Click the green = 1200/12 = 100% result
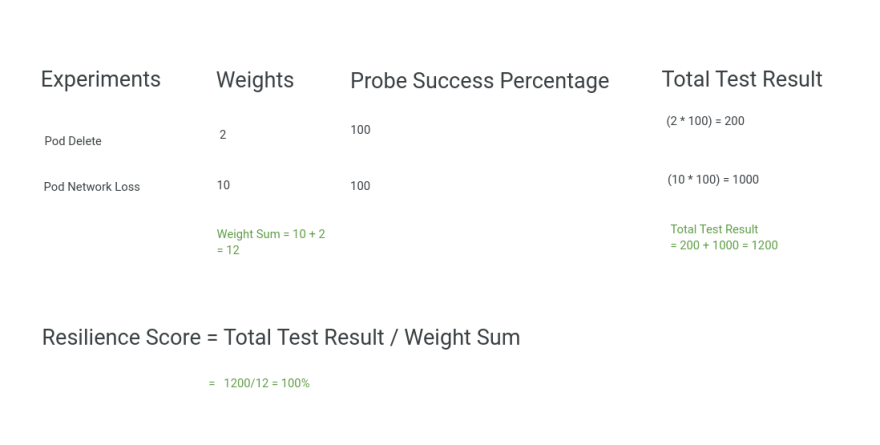This screenshot has height=445, width=880. [x=259, y=383]
